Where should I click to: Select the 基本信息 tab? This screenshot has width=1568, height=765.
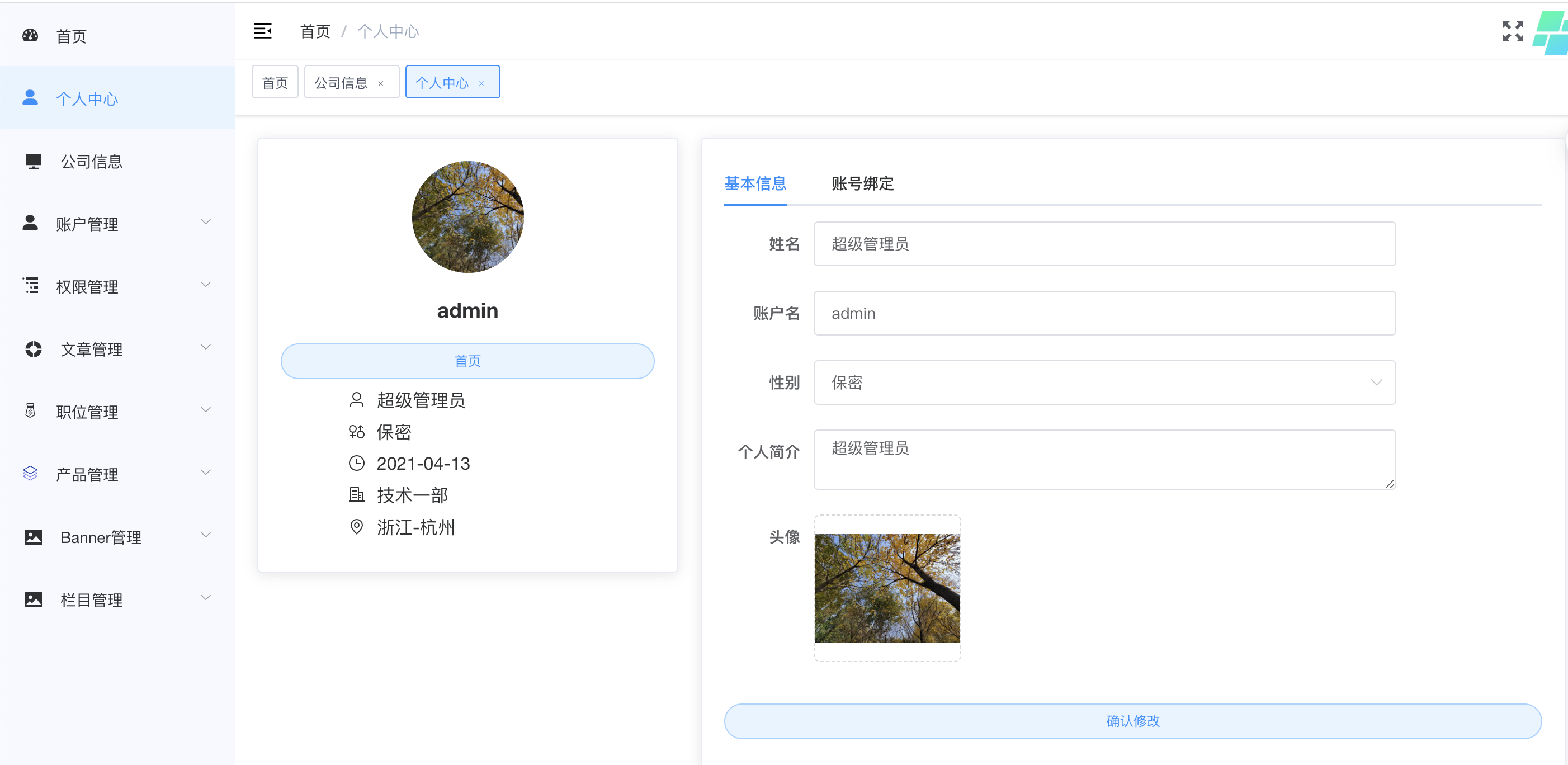[x=755, y=183]
